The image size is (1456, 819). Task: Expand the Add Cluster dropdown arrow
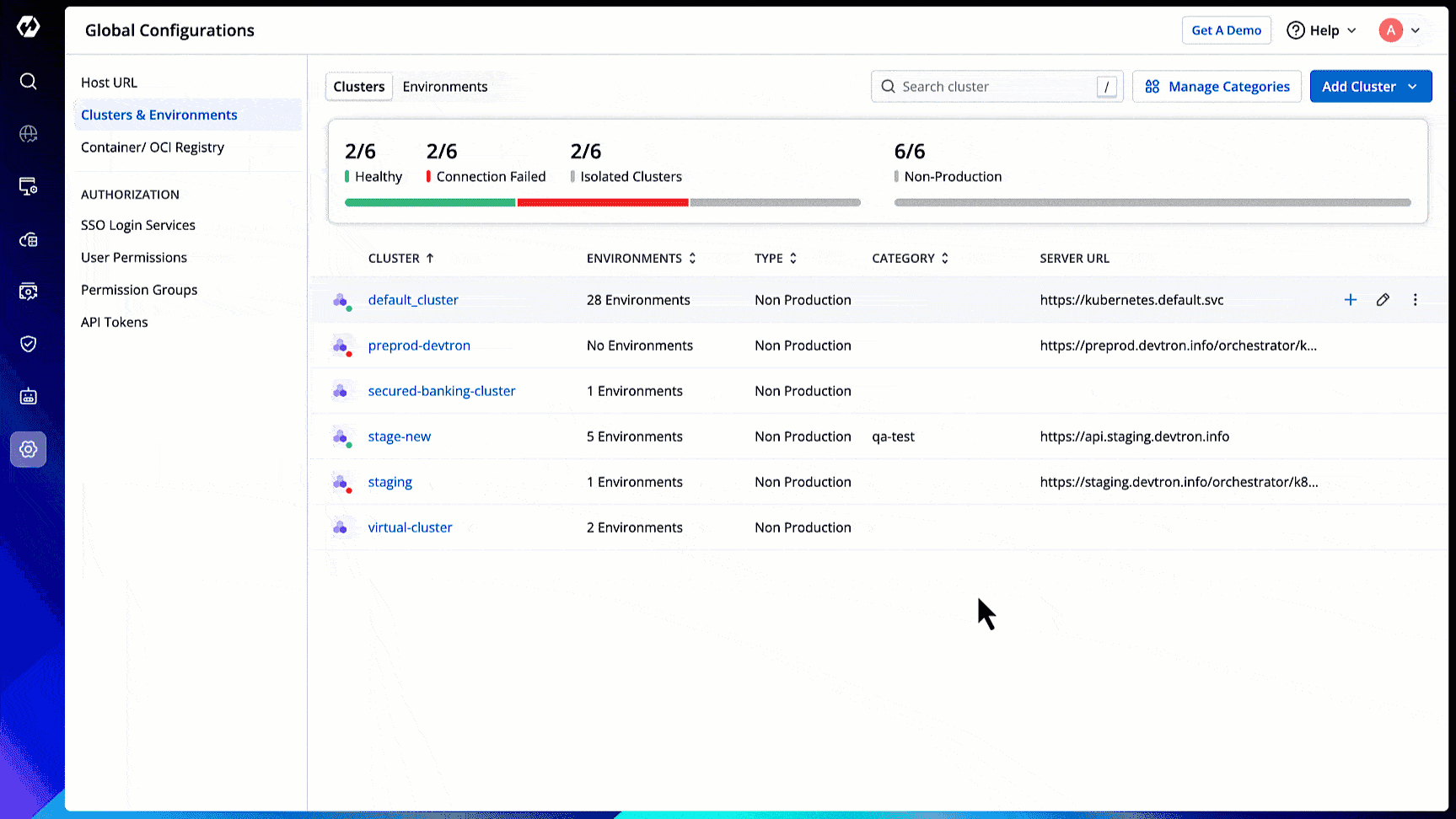(x=1413, y=87)
